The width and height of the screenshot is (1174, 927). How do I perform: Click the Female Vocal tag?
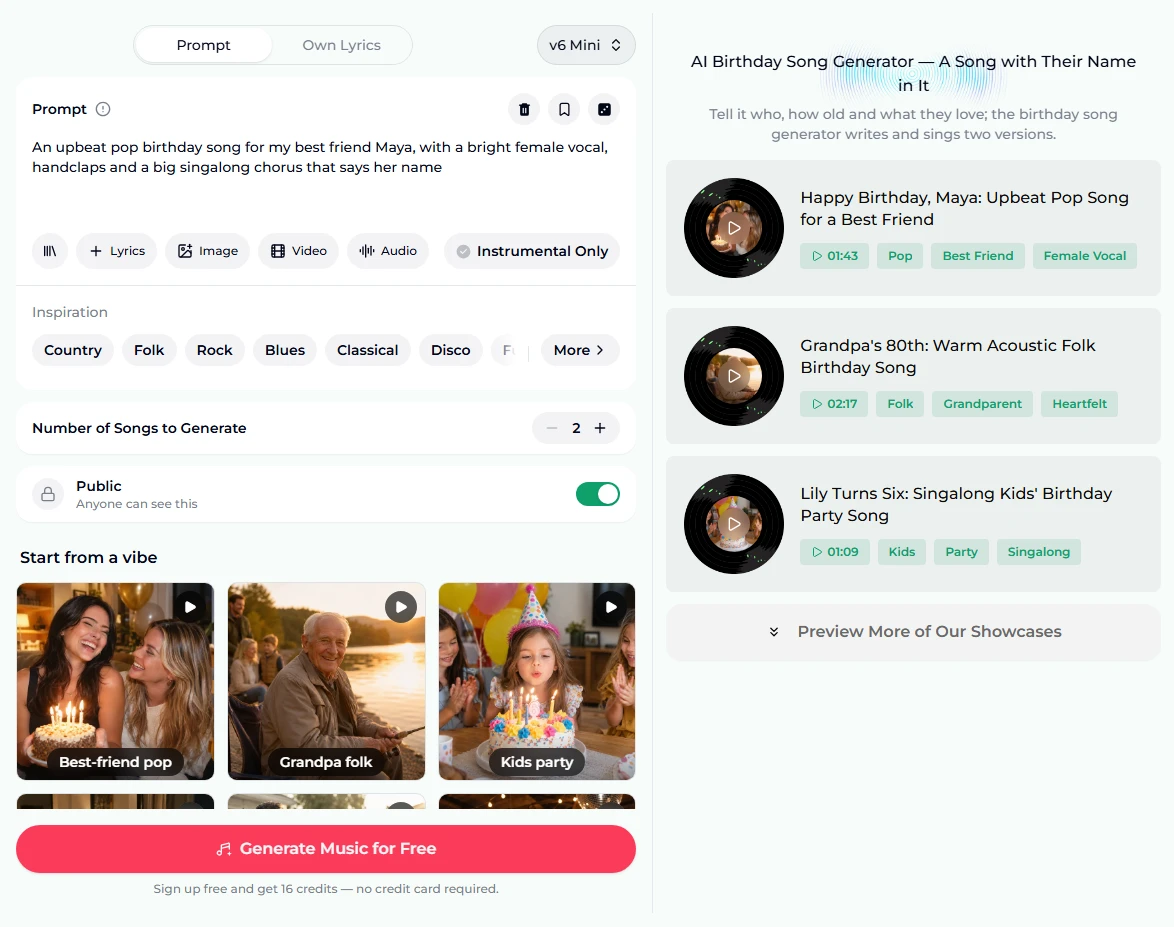click(x=1085, y=256)
